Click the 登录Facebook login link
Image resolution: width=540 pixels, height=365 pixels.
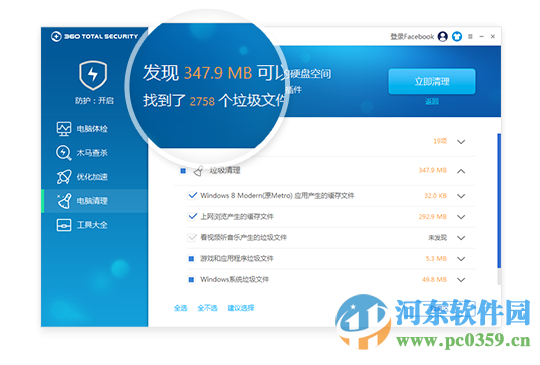tap(412, 36)
